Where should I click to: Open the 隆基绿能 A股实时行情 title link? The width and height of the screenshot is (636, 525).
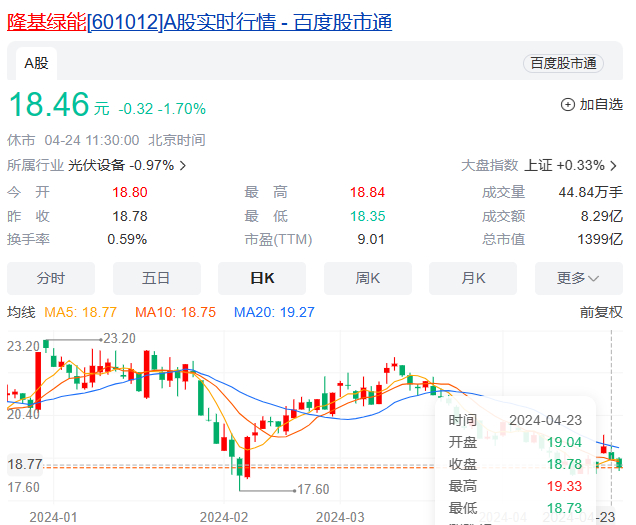click(x=200, y=22)
